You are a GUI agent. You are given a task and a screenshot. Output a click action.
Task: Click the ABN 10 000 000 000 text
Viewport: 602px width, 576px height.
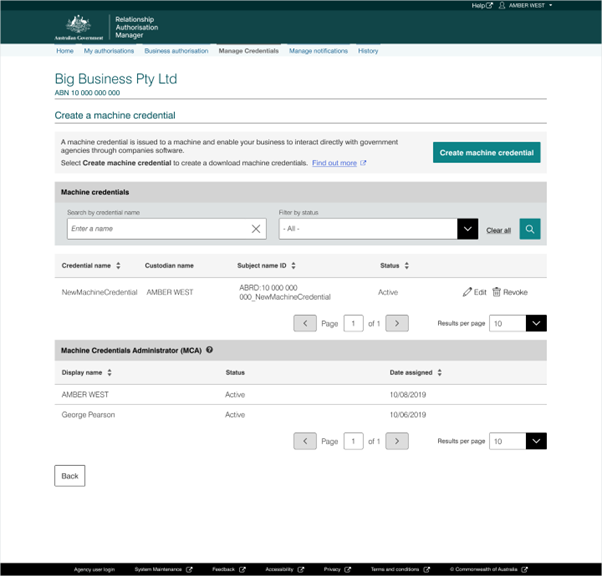(87, 93)
